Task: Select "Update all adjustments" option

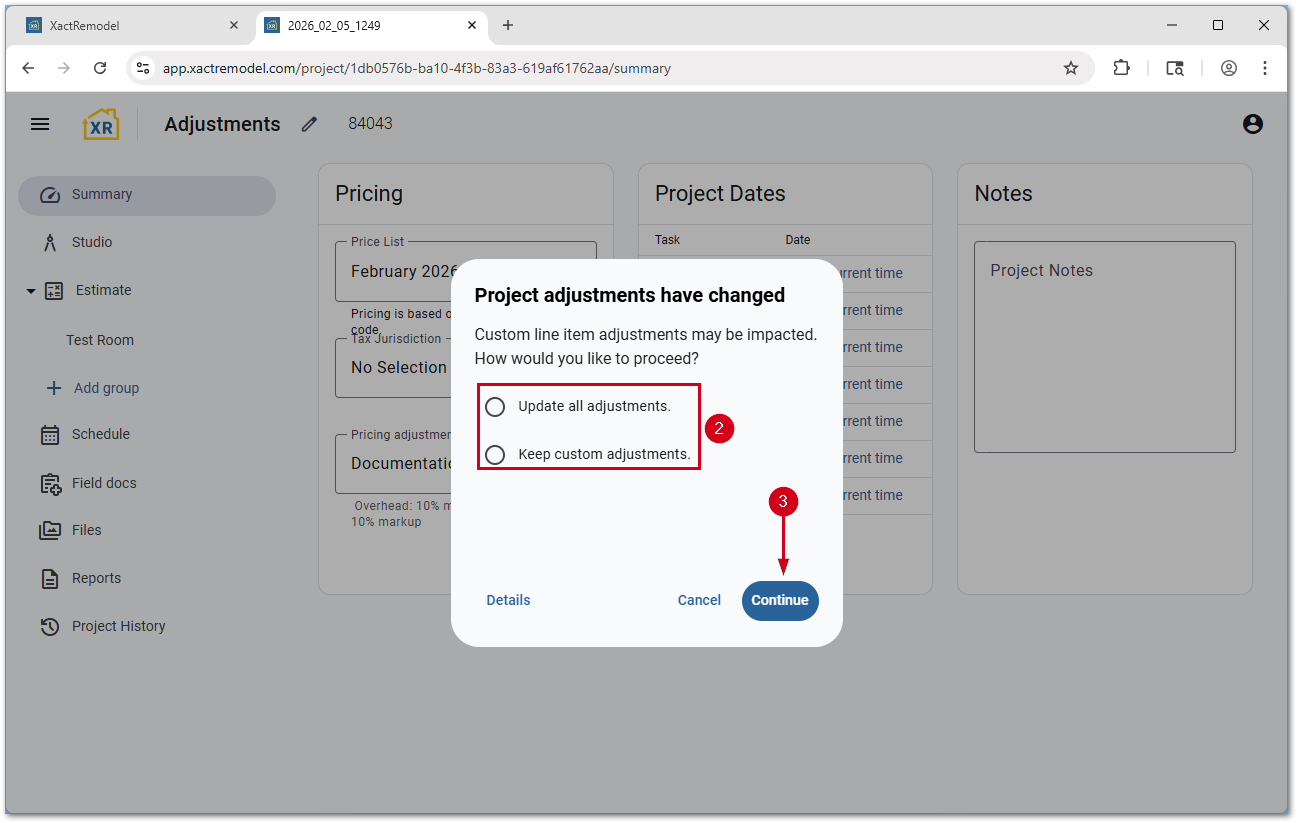Action: 495,407
